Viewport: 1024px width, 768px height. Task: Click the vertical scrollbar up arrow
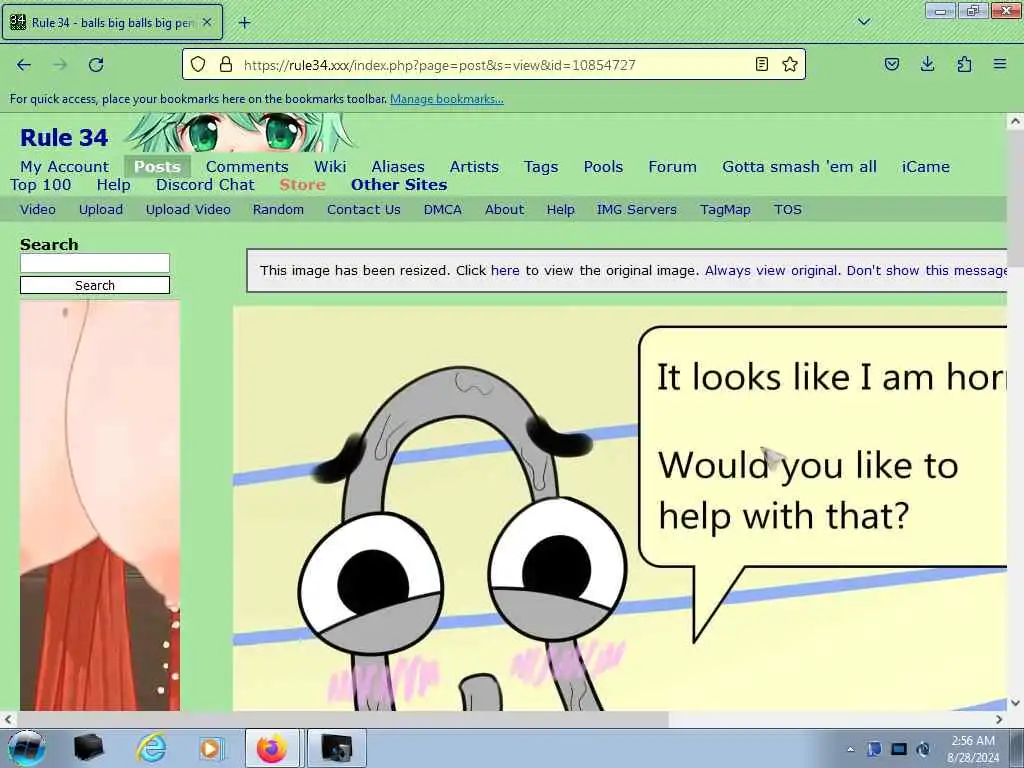click(1015, 121)
